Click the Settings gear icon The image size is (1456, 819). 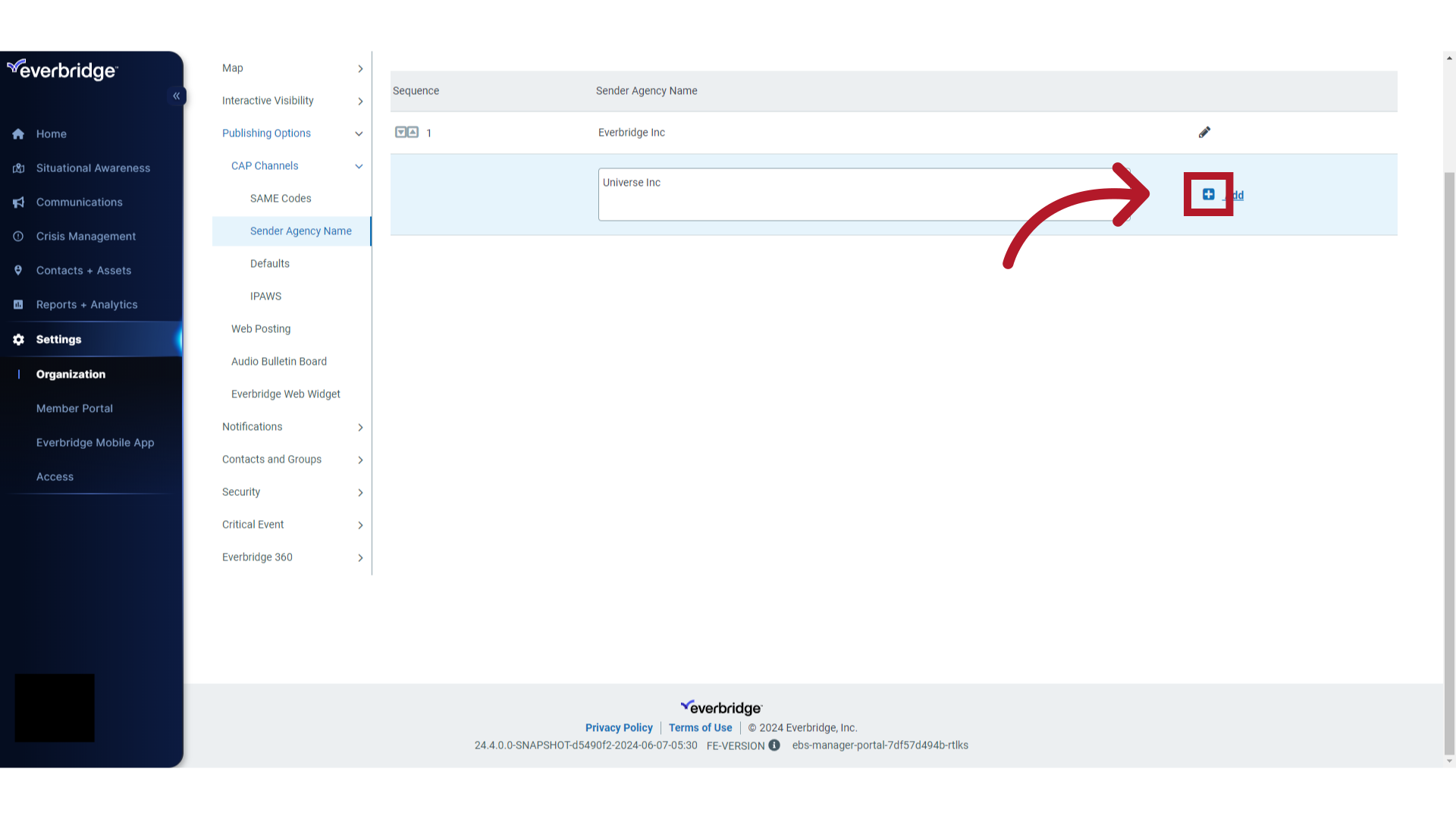(18, 340)
